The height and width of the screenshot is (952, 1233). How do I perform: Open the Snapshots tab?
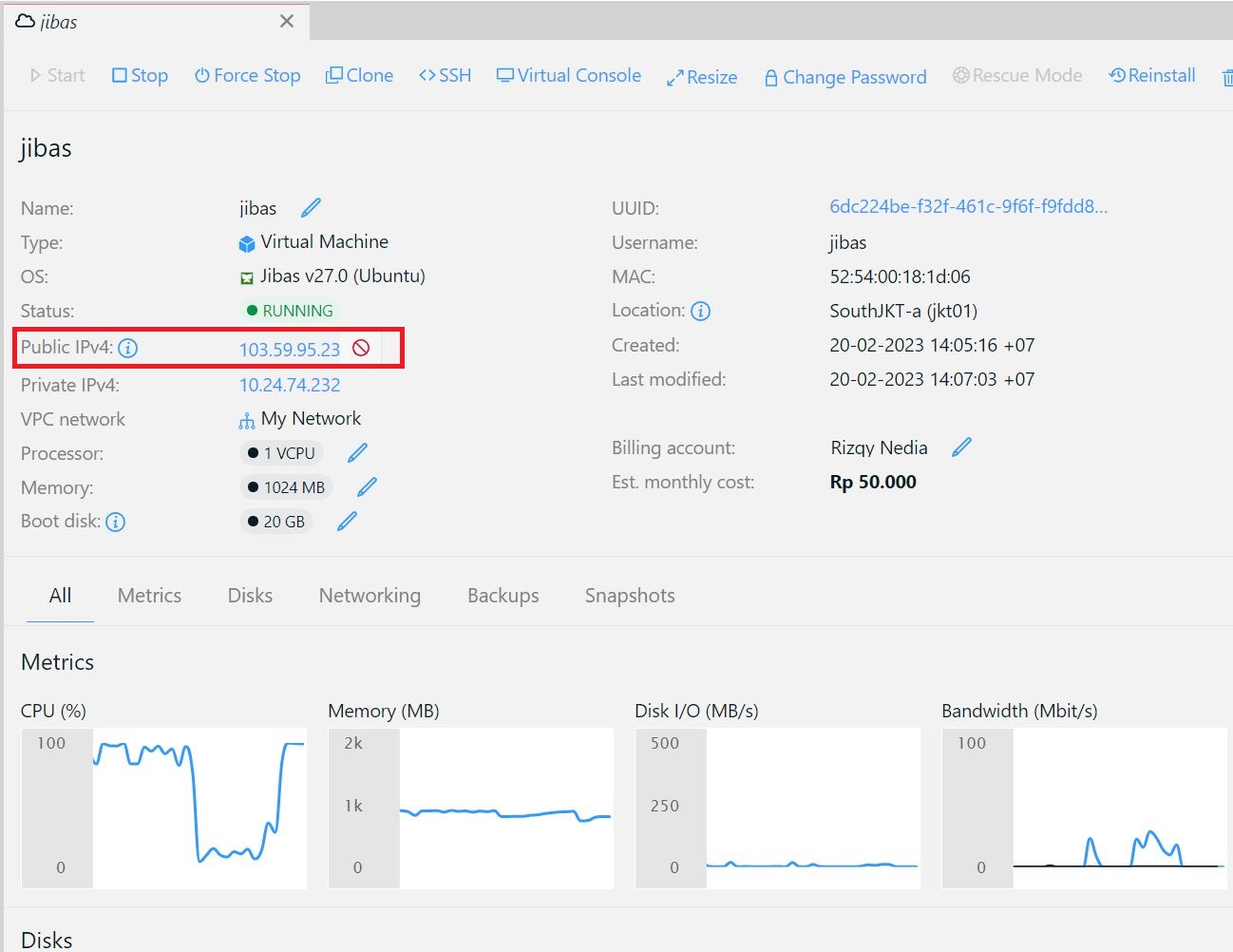click(629, 596)
